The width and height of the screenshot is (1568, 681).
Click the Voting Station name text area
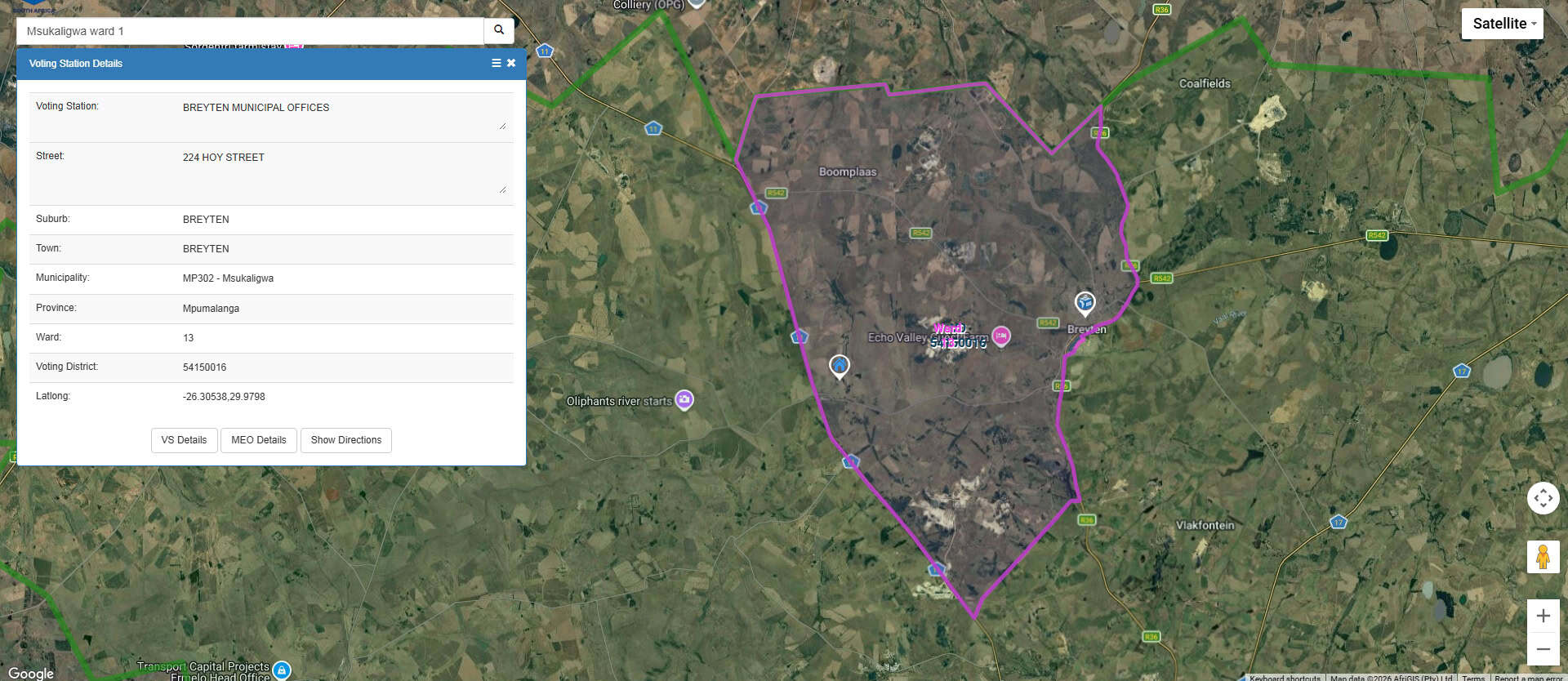click(x=343, y=114)
